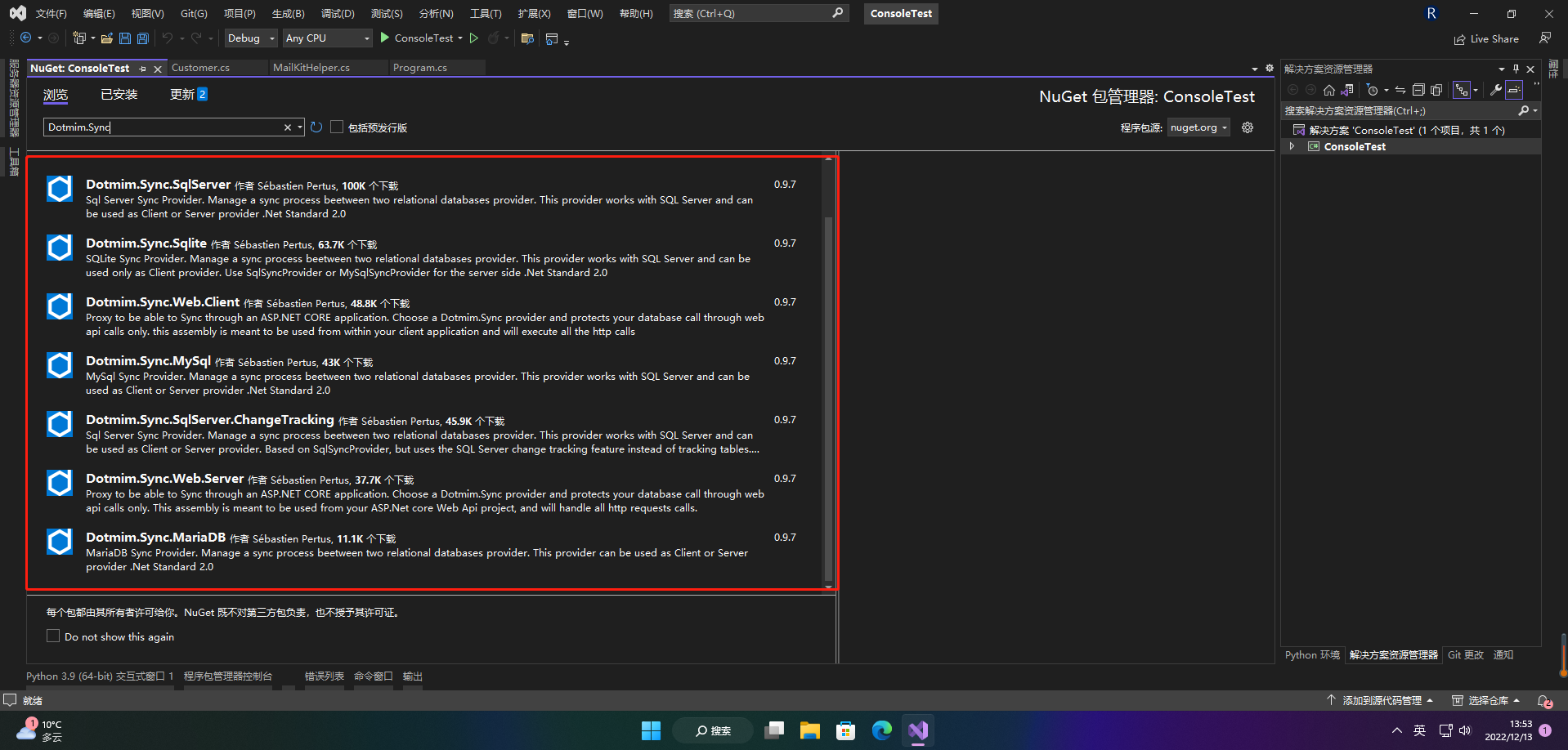Open the search history dropdown in NuGet search box
Image resolution: width=1568 pixels, height=750 pixels.
tap(300, 127)
